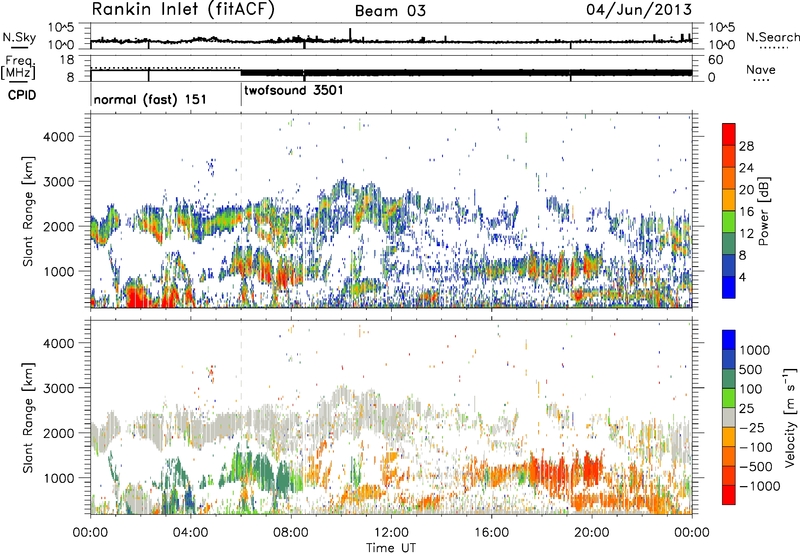
Task: Click the velocity panel 'Slant Range [km]' label
Action: [28, 417]
